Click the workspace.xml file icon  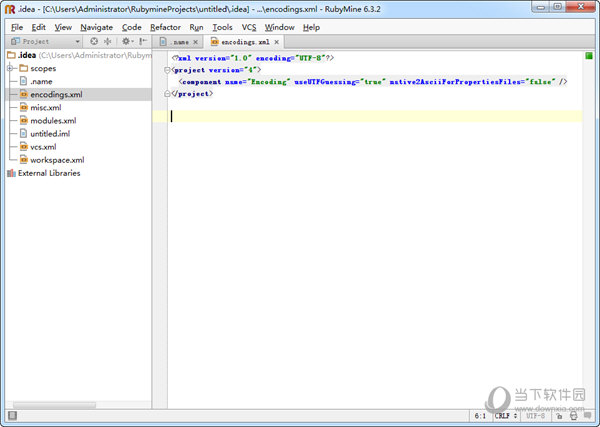pos(24,160)
